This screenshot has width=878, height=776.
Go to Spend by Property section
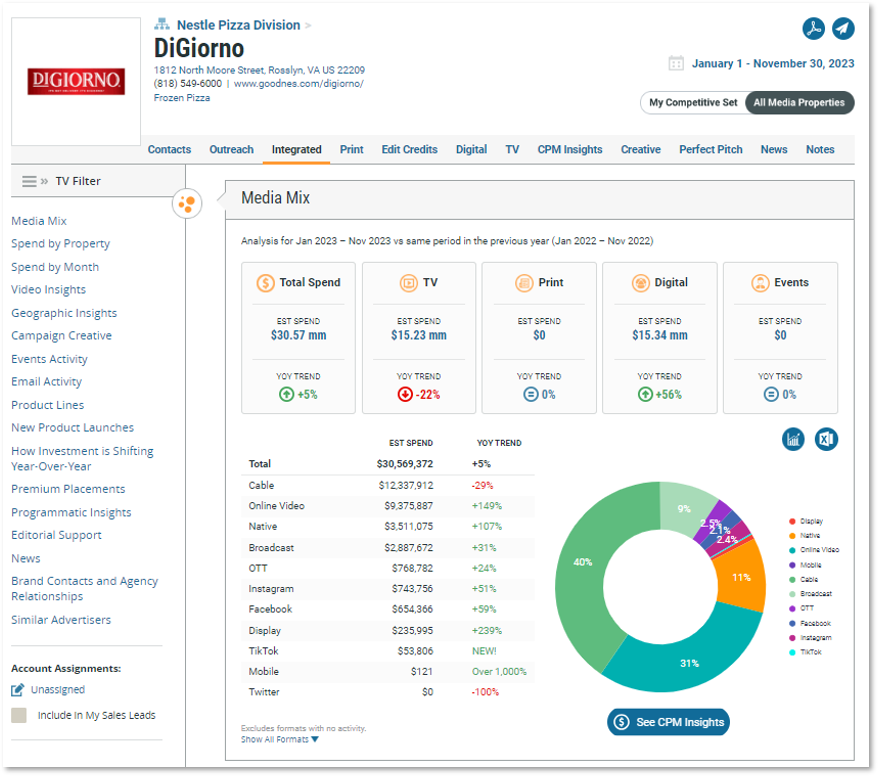60,244
